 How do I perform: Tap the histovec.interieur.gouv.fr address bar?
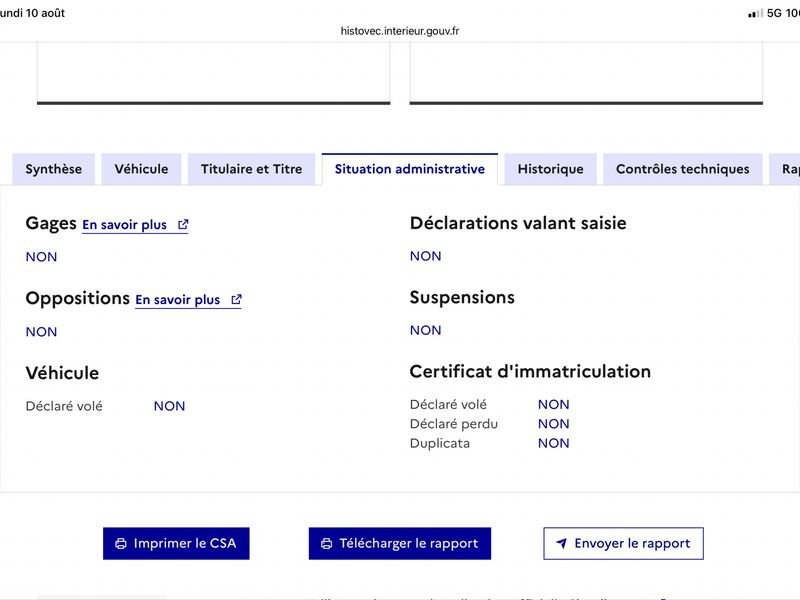pyautogui.click(x=400, y=31)
